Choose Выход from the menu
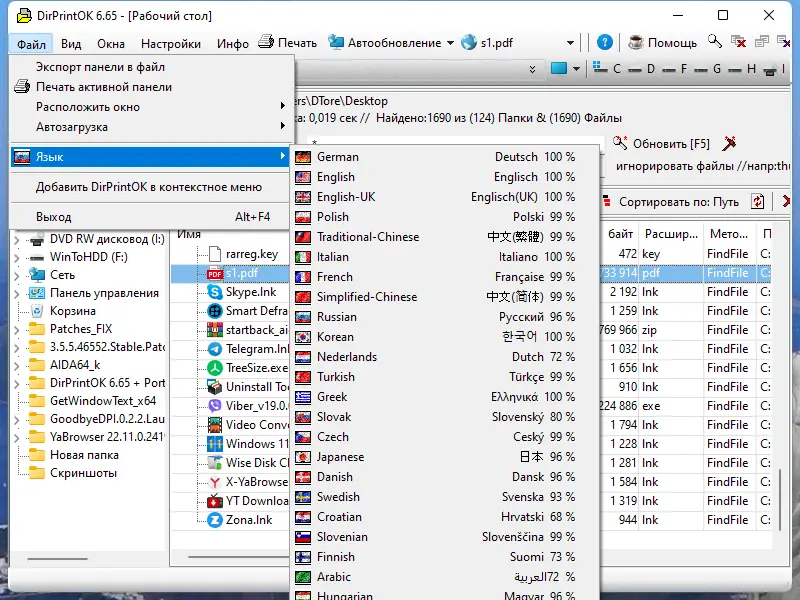The image size is (800, 600). 152,217
